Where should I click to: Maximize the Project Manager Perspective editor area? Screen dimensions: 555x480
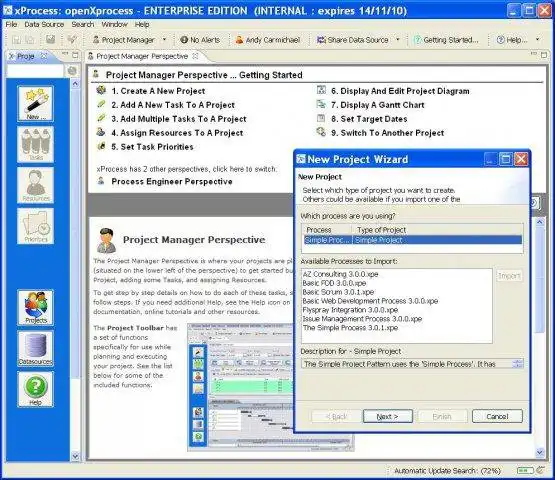click(544, 55)
